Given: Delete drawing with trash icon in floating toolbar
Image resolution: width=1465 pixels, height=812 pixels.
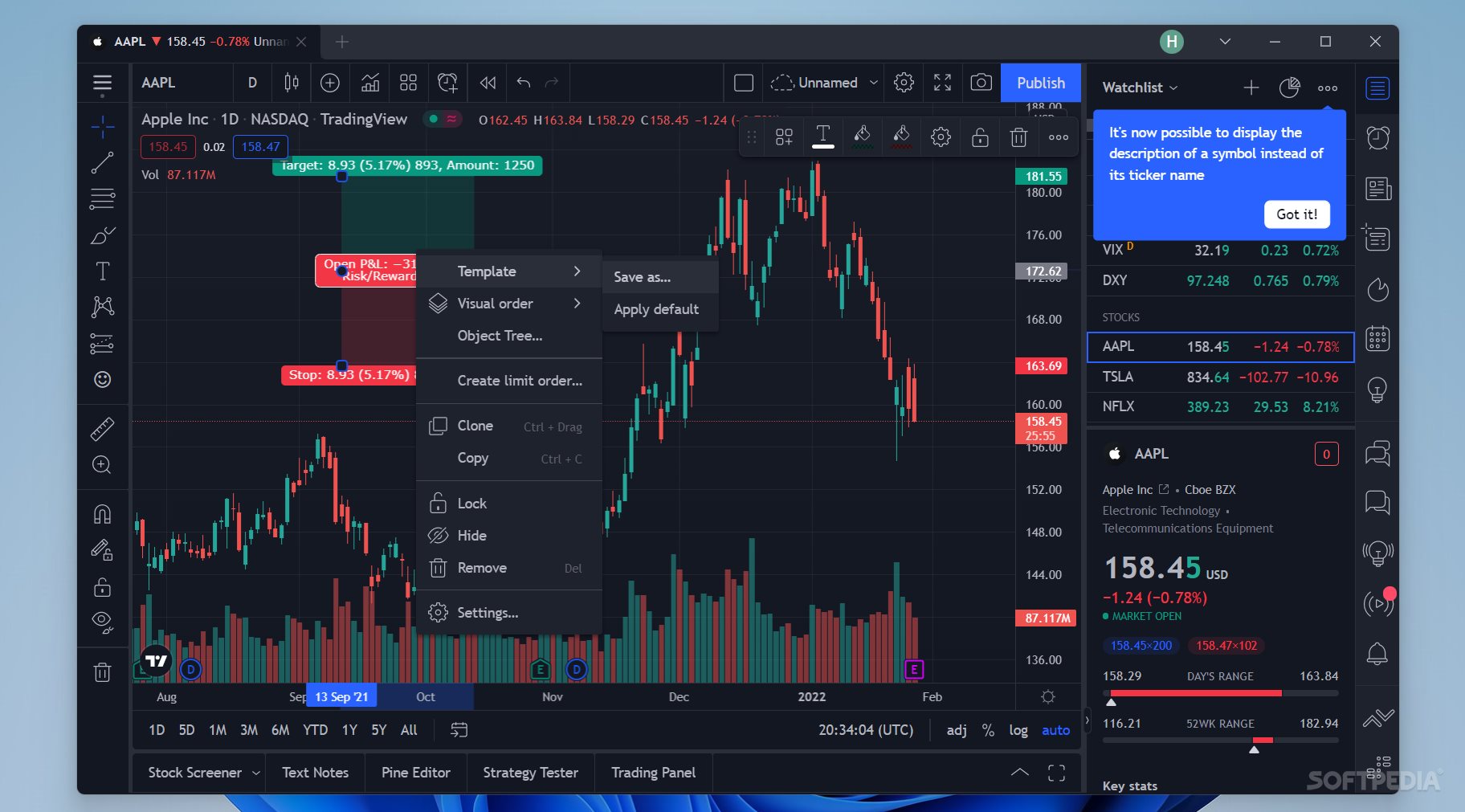Looking at the screenshot, I should [1018, 137].
